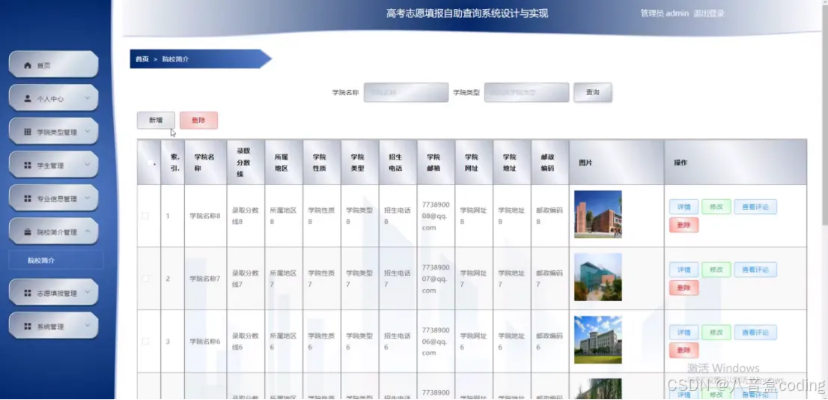828x400 pixels.
Task: Click the squares icon beside 志愿填报管理
Action: click(28, 293)
